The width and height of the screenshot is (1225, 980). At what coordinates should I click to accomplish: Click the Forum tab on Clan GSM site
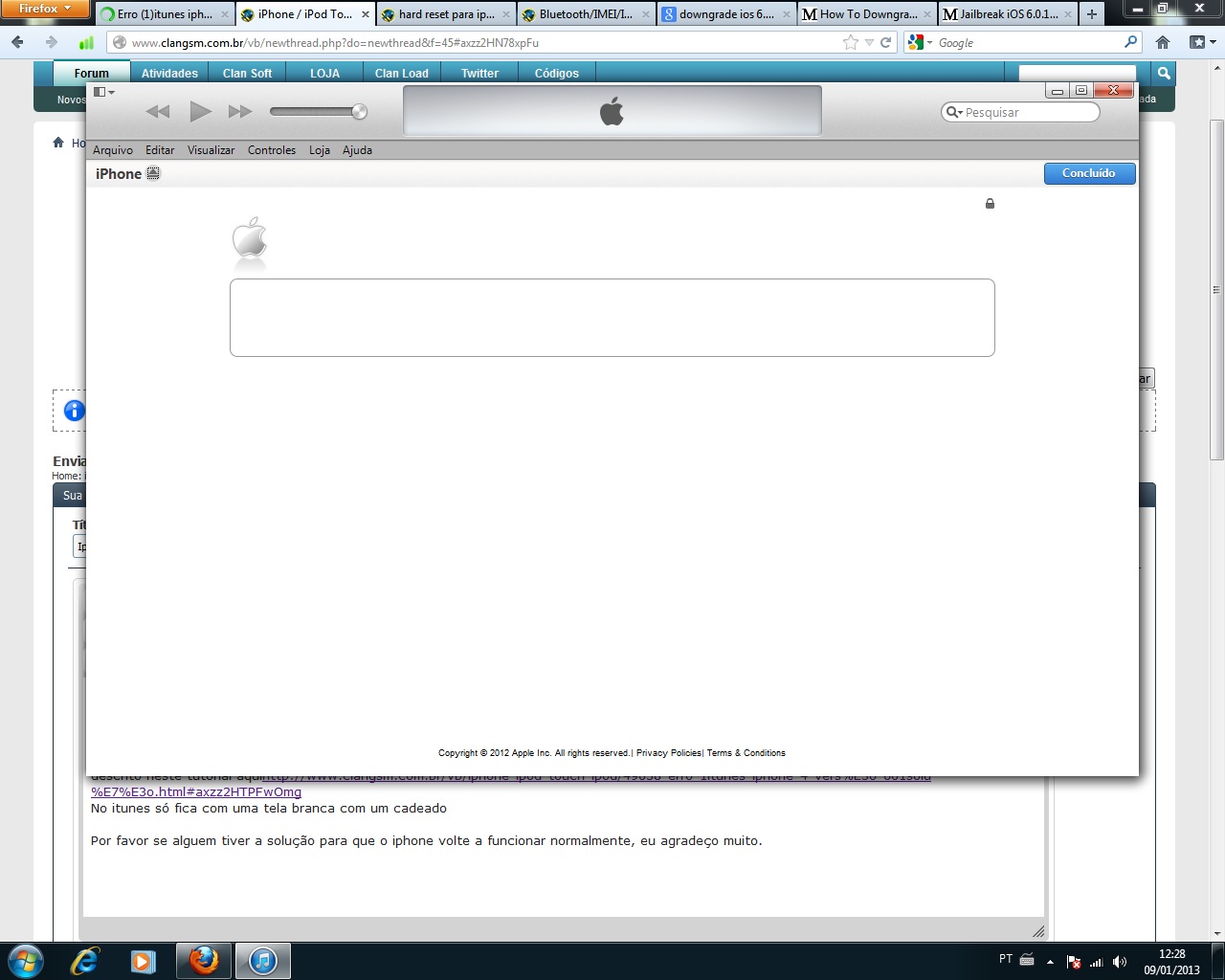pos(91,74)
